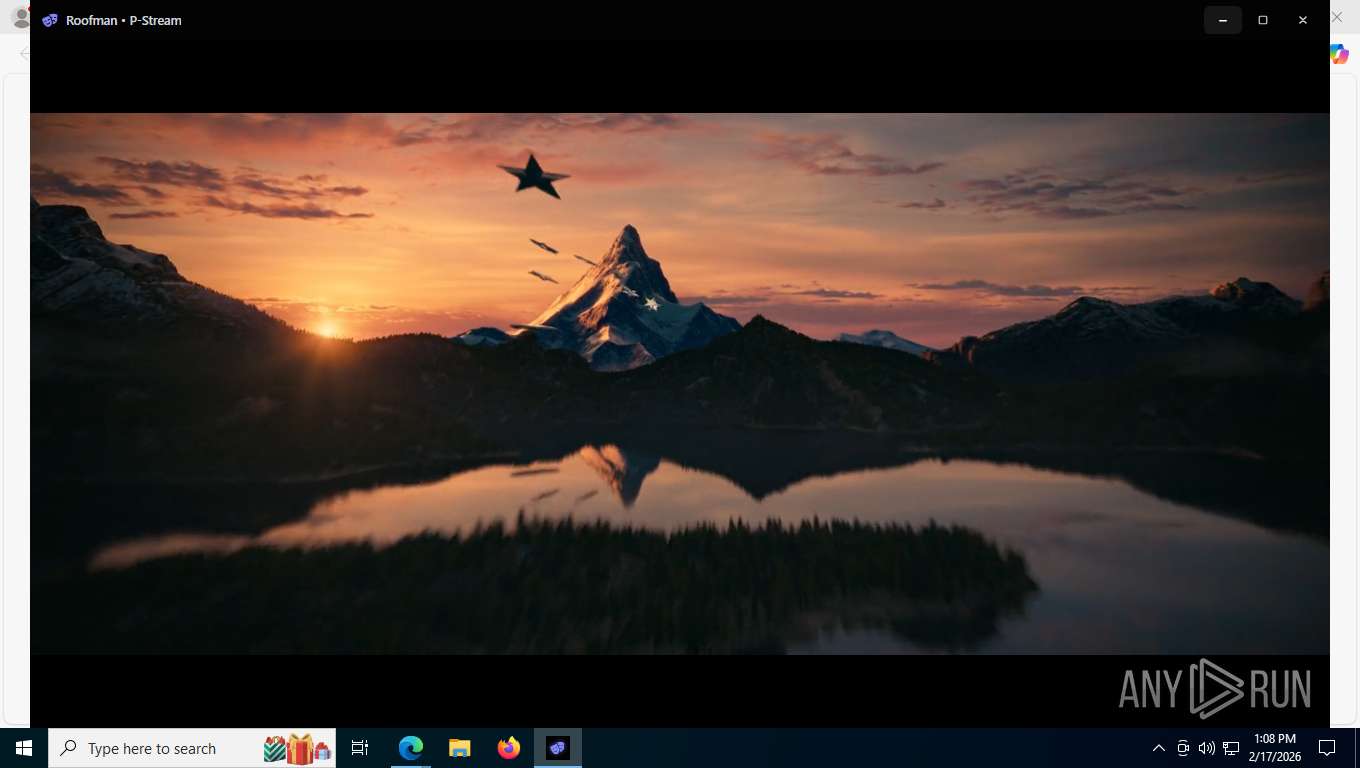The image size is (1360, 768).
Task: Open the clock showing 1:08 PM
Action: [x=1274, y=748]
